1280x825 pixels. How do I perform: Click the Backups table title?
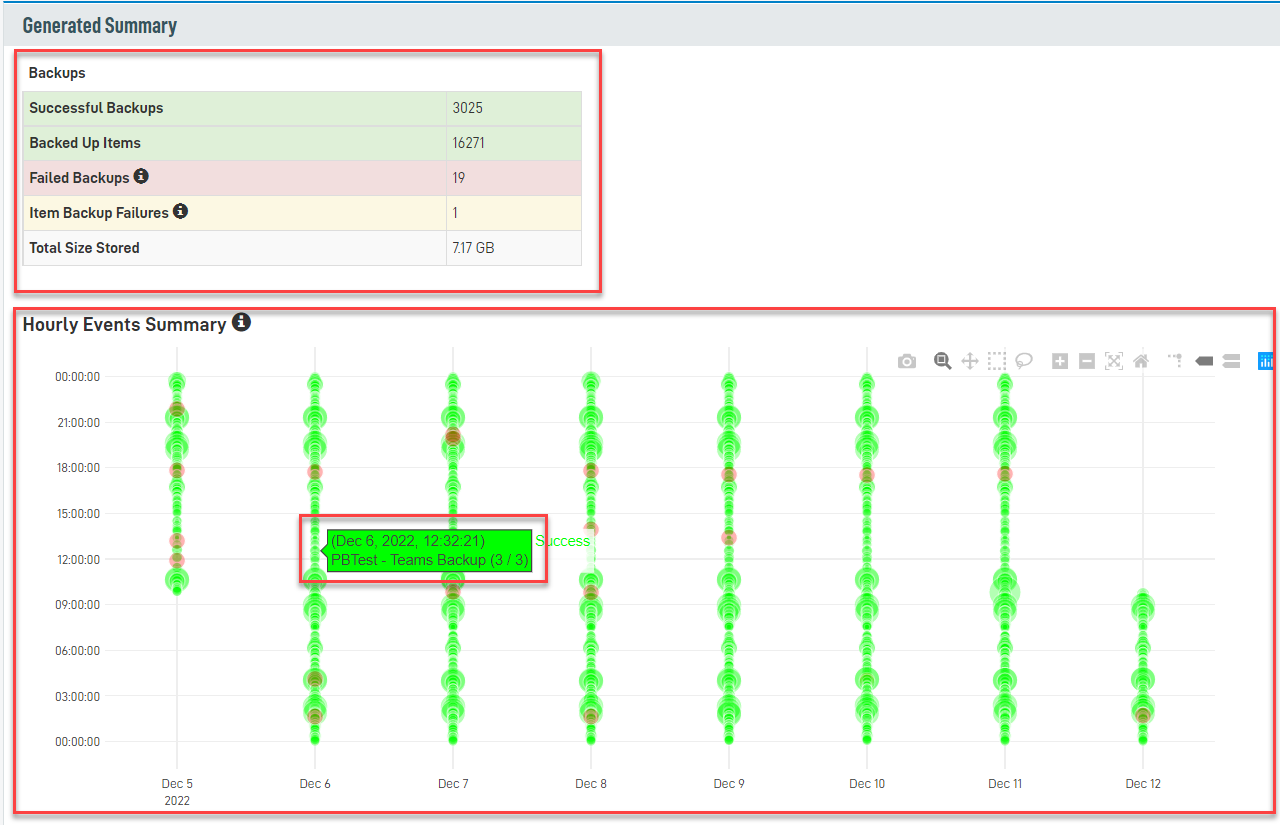tap(57, 73)
